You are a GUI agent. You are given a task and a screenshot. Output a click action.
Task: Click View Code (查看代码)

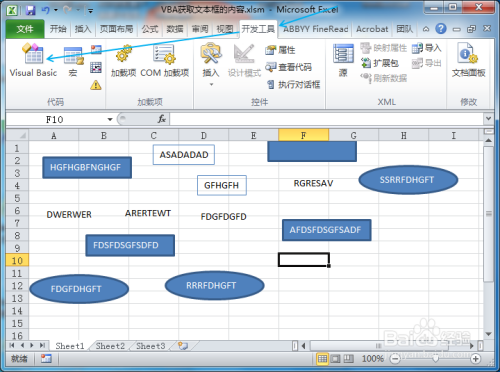(x=289, y=67)
